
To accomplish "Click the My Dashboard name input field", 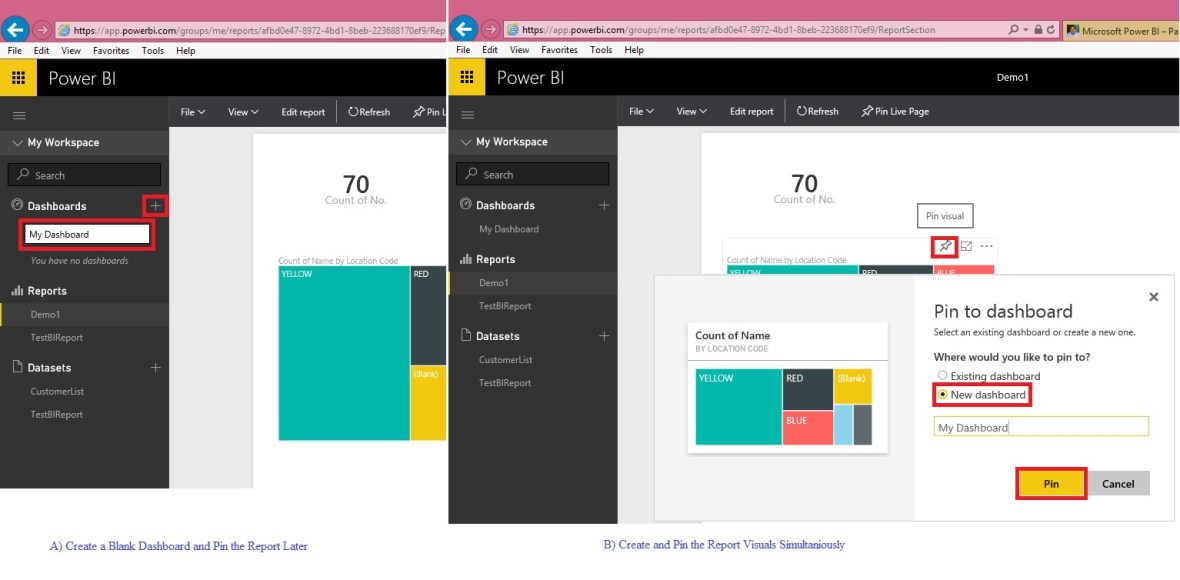I will click(x=1040, y=426).
